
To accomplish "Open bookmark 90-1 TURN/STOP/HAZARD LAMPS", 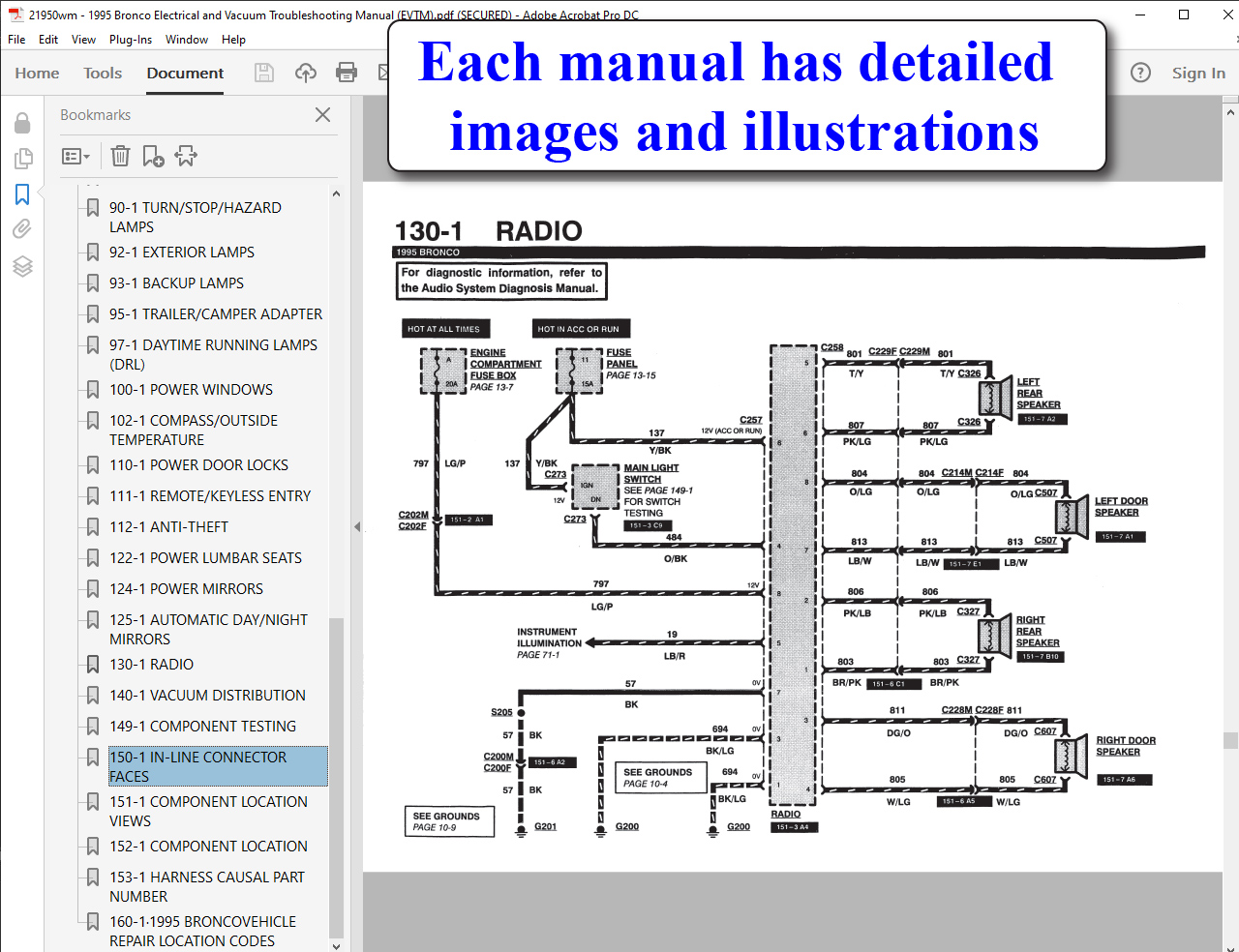I will tap(196, 217).
